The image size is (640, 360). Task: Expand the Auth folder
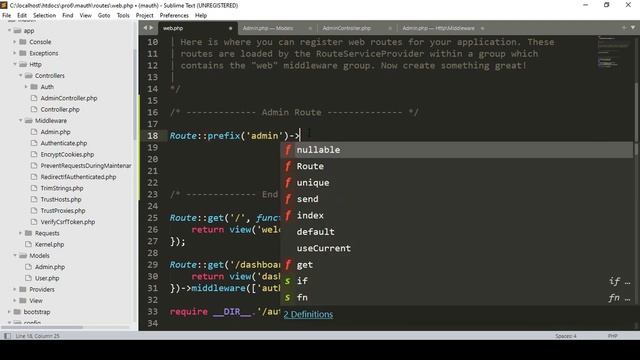pyautogui.click(x=26, y=87)
